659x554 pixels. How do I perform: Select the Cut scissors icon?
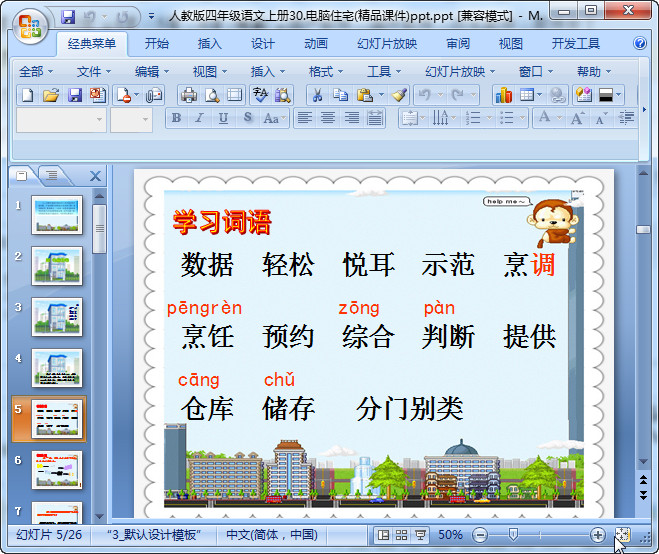(x=317, y=95)
